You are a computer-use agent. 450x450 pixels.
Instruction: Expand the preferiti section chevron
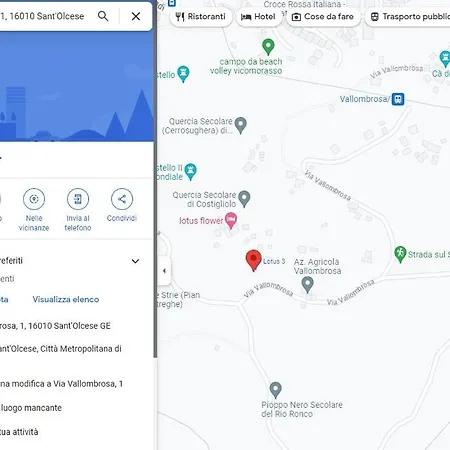tap(135, 261)
